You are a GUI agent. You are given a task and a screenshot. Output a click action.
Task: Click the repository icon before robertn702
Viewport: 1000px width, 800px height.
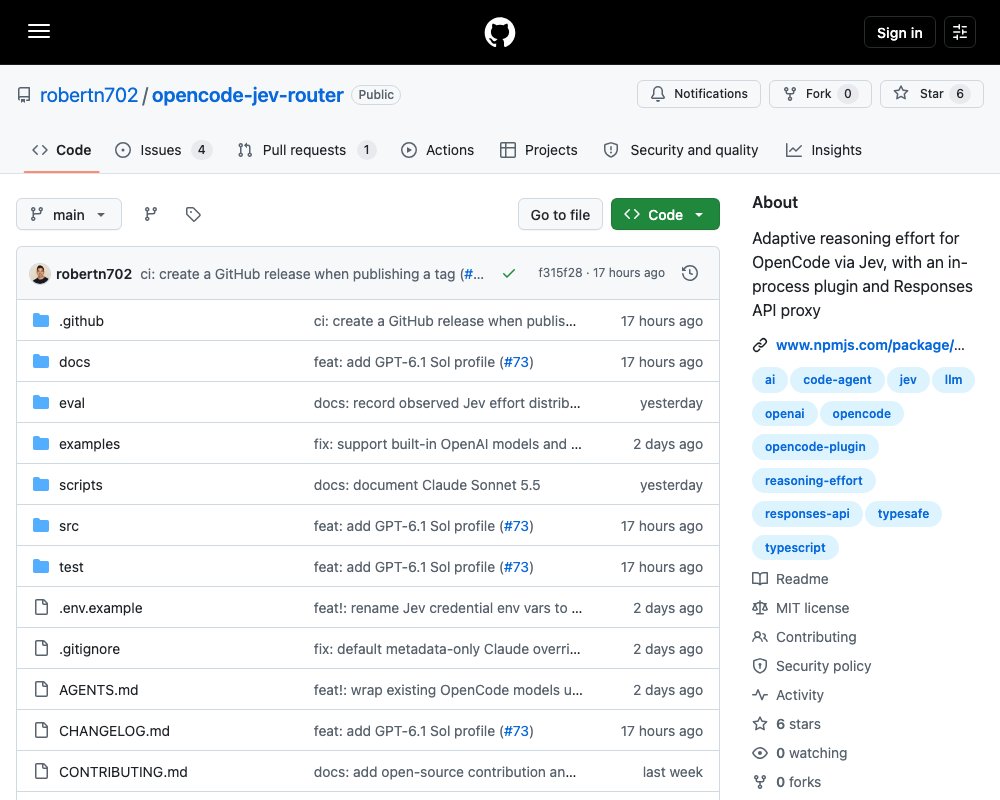point(24,95)
